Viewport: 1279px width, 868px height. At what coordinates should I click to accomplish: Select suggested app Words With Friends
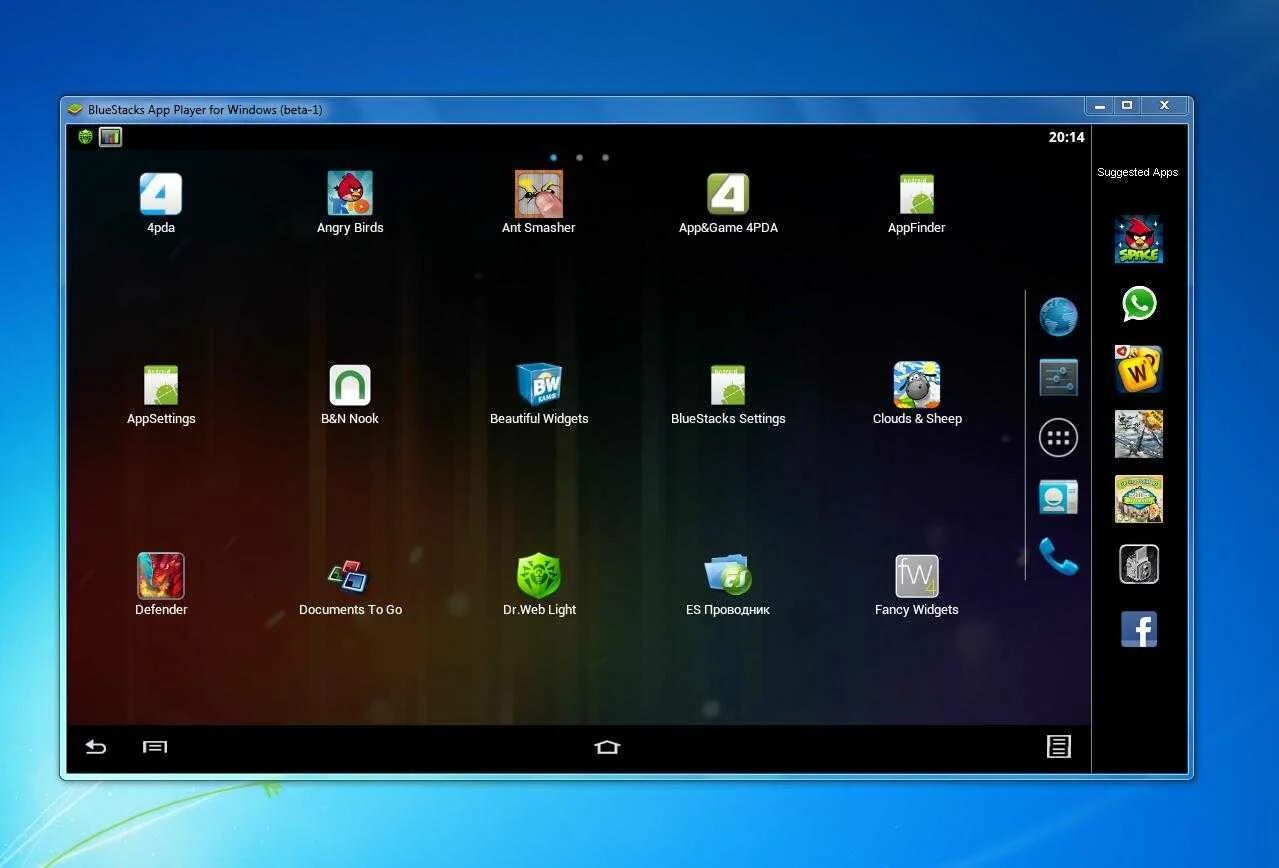pos(1139,369)
